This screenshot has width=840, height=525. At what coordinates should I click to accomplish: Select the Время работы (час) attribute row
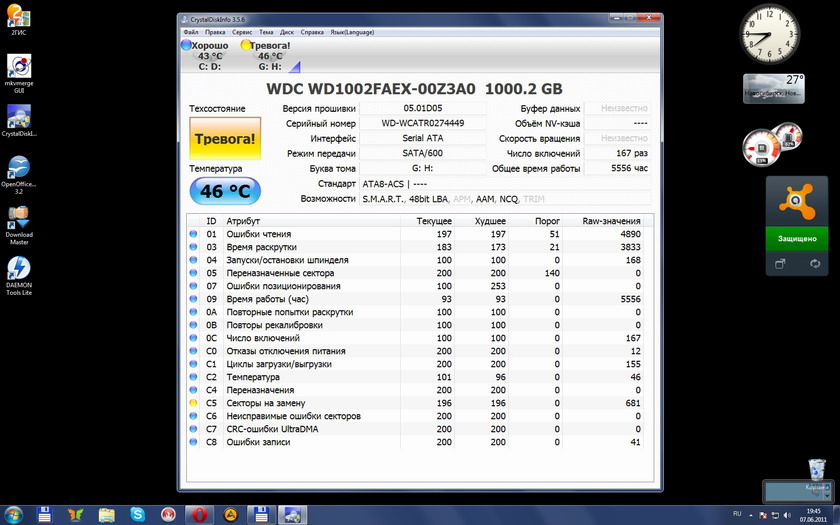415,299
